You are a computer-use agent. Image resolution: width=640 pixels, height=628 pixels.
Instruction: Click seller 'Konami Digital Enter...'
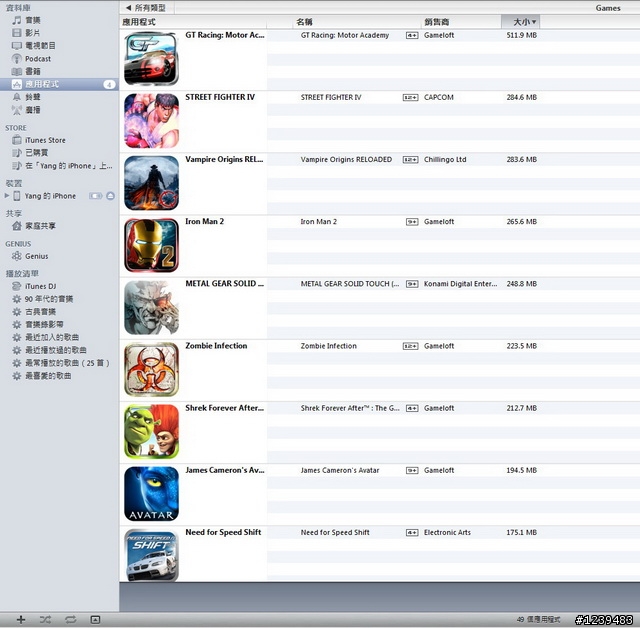pos(460,284)
